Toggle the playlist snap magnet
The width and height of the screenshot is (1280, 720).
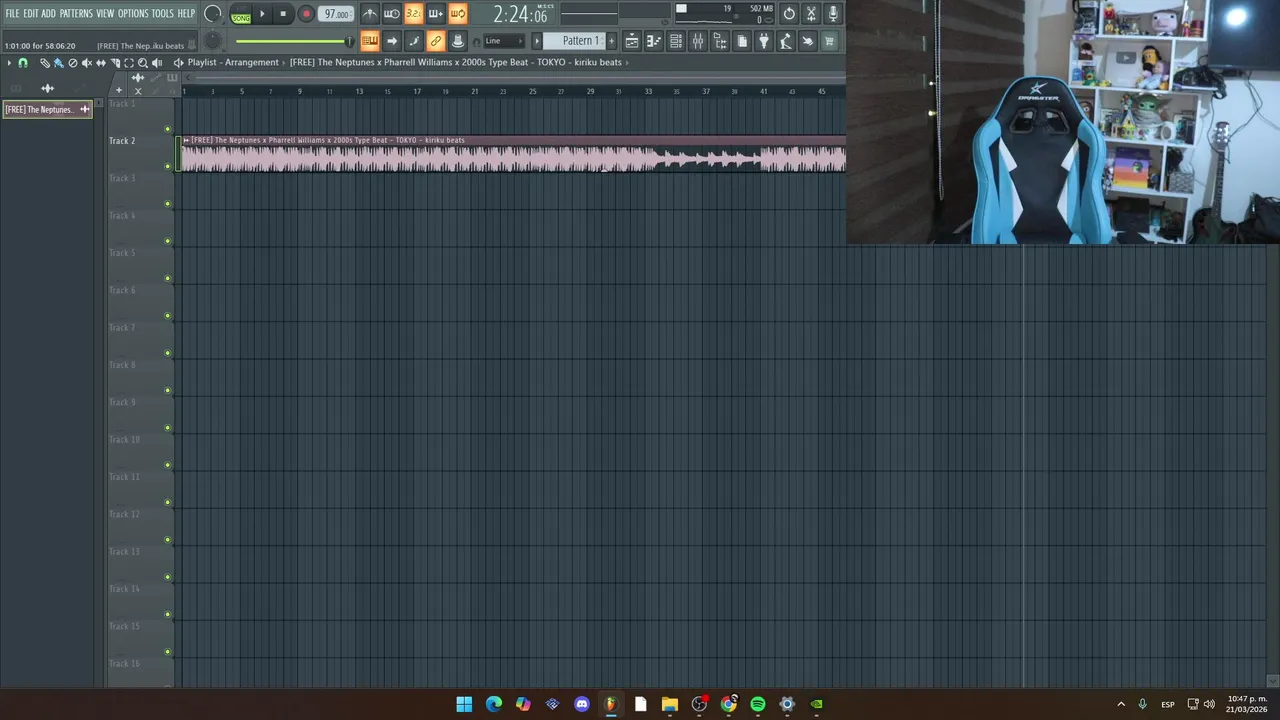click(23, 63)
